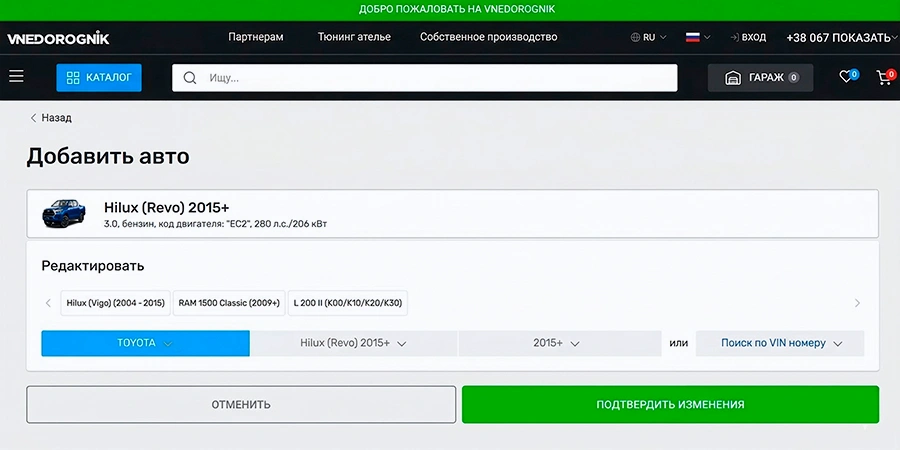The height and width of the screenshot is (450, 900).
Task: Open the hamburger menu icon
Action: pos(16,77)
